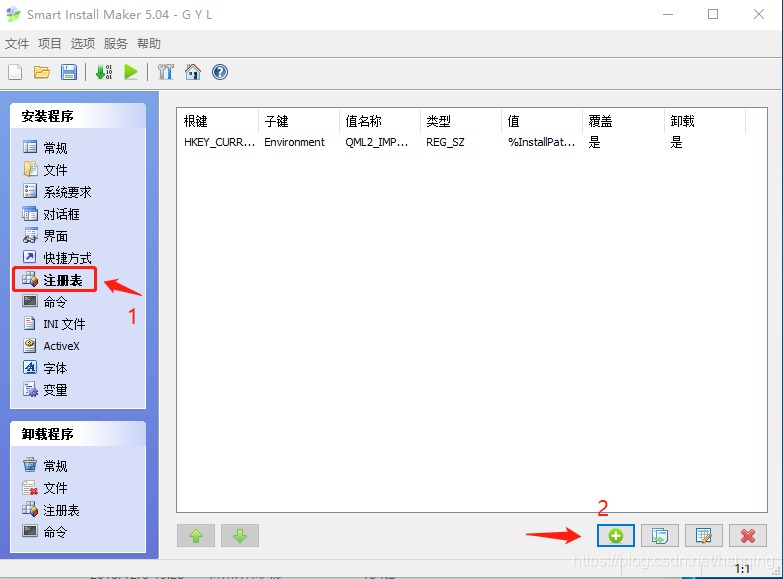Open the 文件 menu
The height and width of the screenshot is (579, 783).
pos(17,43)
